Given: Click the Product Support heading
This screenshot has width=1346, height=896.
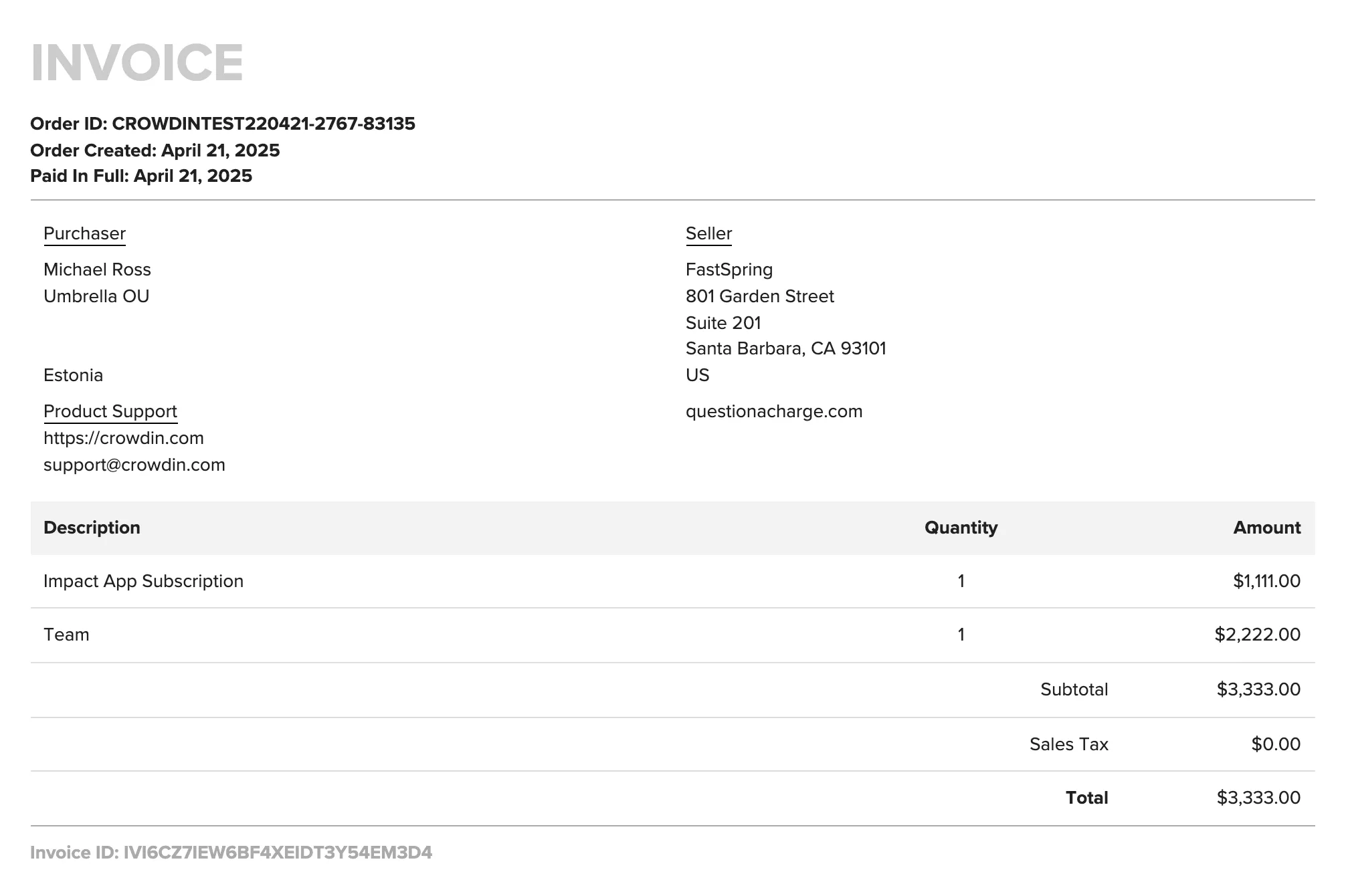Looking at the screenshot, I should coord(110,411).
